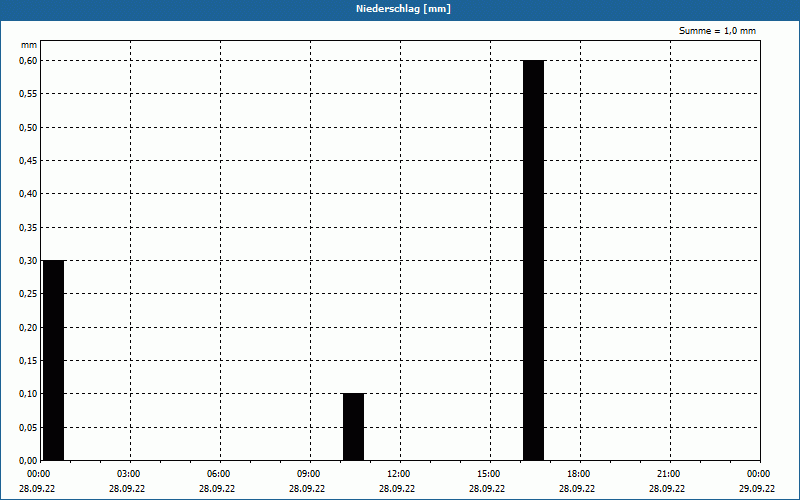
Task: Click the Niederschlag [mm] chart title
Action: (403, 9)
